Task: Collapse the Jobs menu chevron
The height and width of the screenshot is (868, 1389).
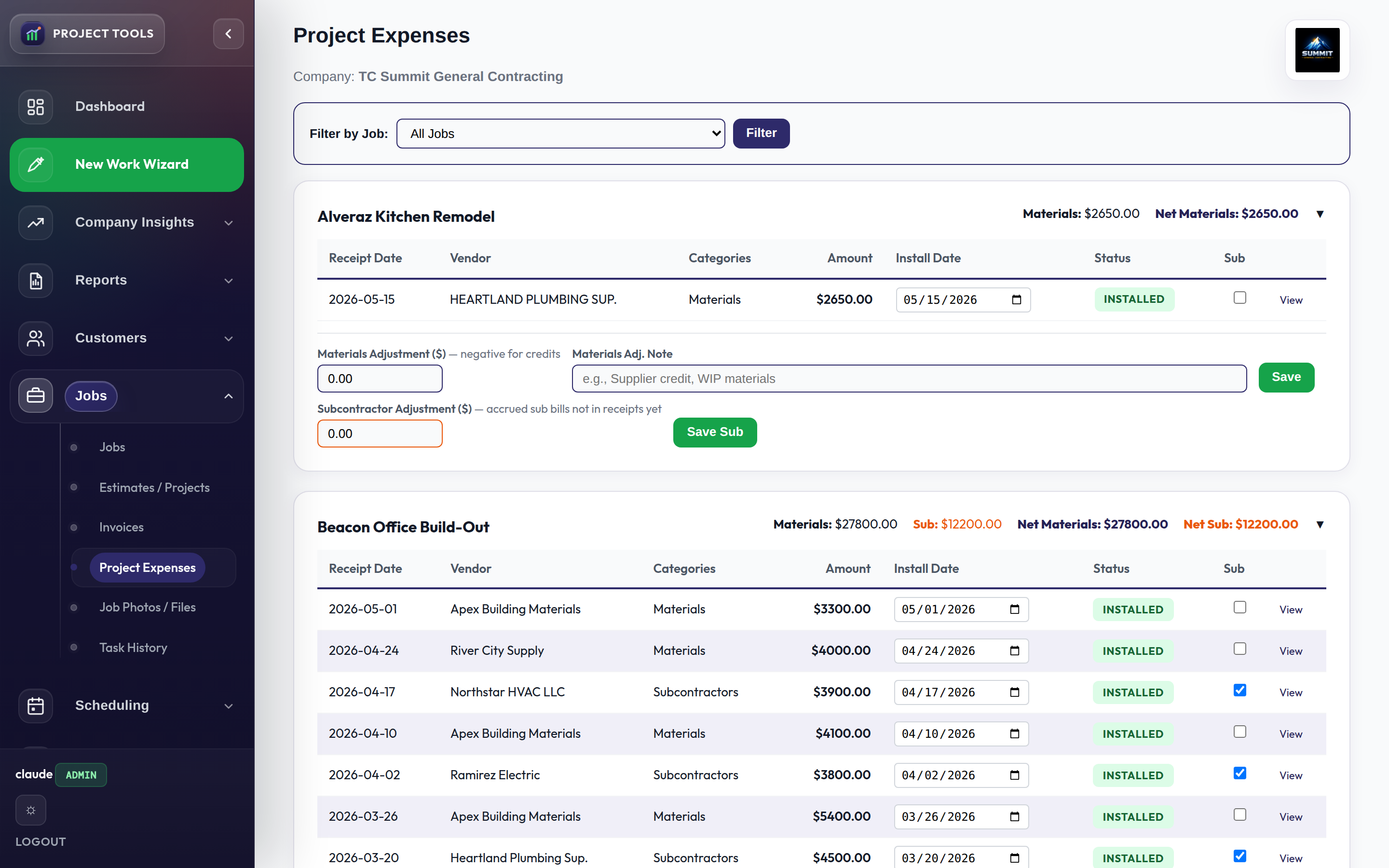Action: tap(229, 396)
